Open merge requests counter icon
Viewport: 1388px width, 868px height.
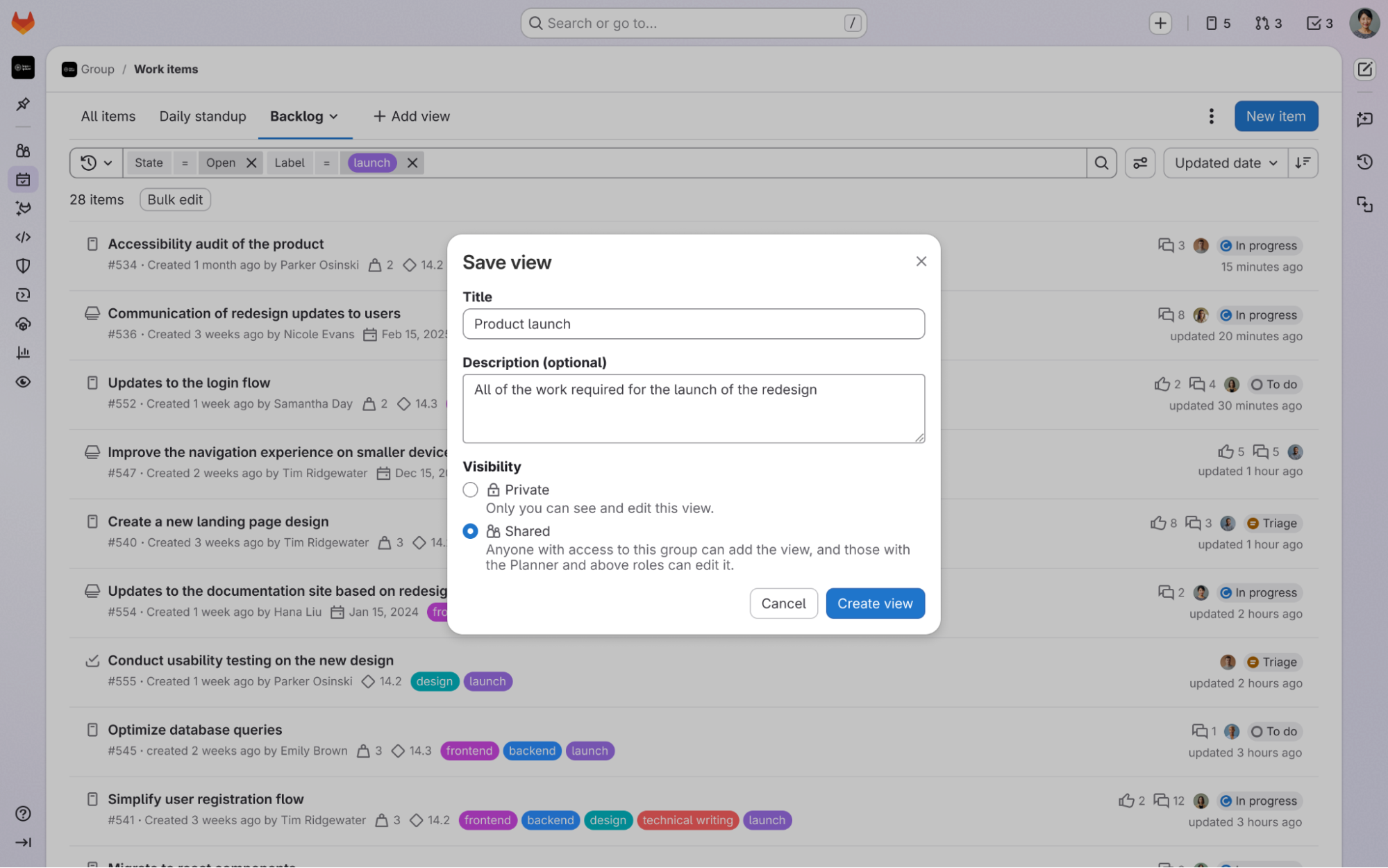coord(1268,24)
